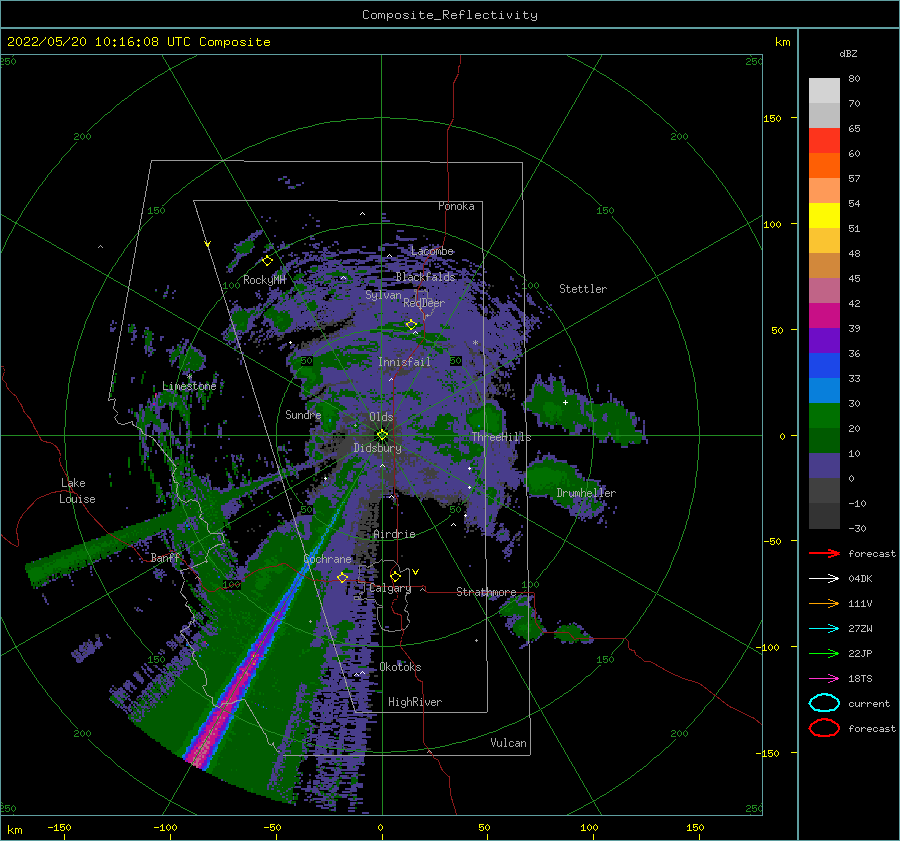Click the Sylvan label on map
Screen dimensions: 900x841
383,295
